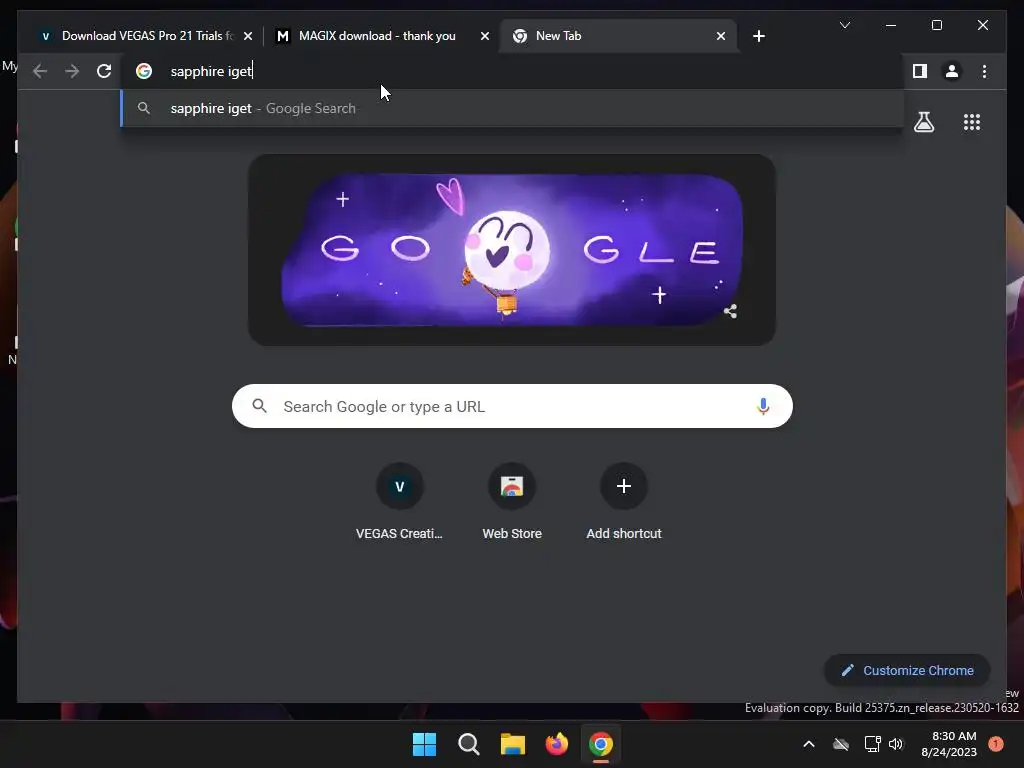Share the Google Doodle
Viewport: 1024px width, 768px height.
730,312
